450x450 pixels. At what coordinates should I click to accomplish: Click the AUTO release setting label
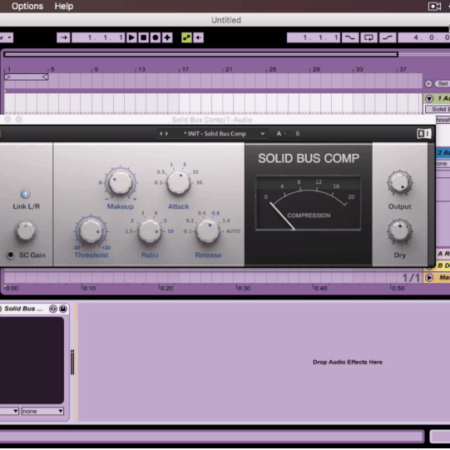(233, 231)
